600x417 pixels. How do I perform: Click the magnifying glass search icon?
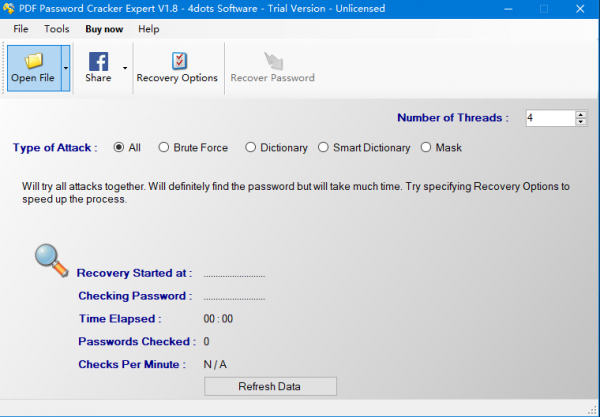pos(51,261)
